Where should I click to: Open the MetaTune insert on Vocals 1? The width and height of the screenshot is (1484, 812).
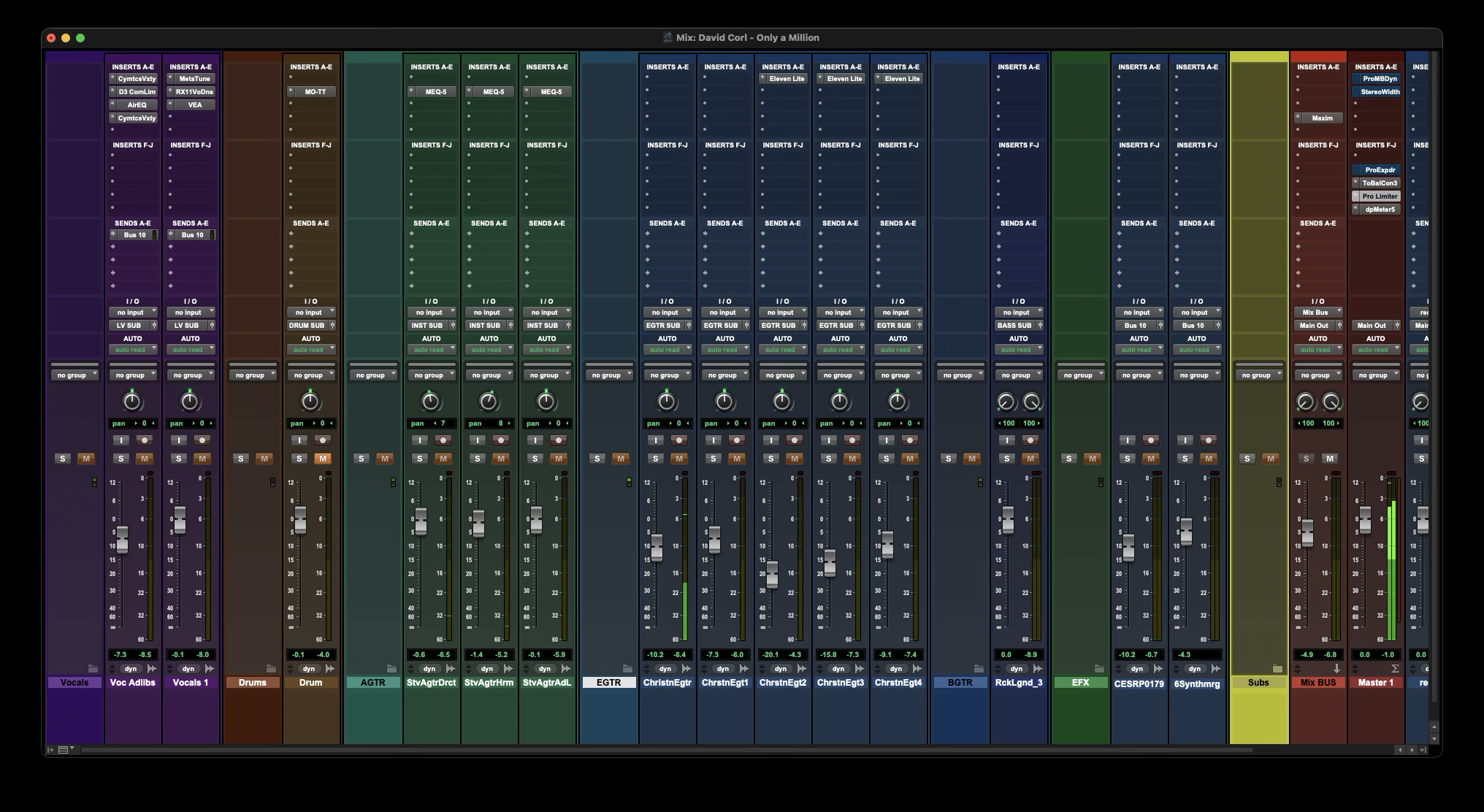pyautogui.click(x=191, y=79)
